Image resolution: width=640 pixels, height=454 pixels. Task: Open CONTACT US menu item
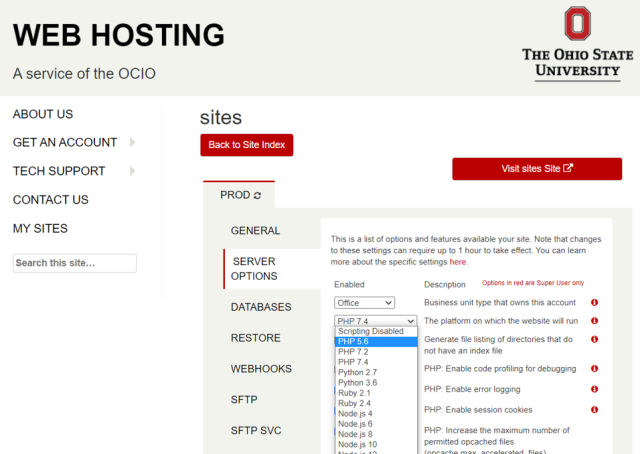point(51,200)
